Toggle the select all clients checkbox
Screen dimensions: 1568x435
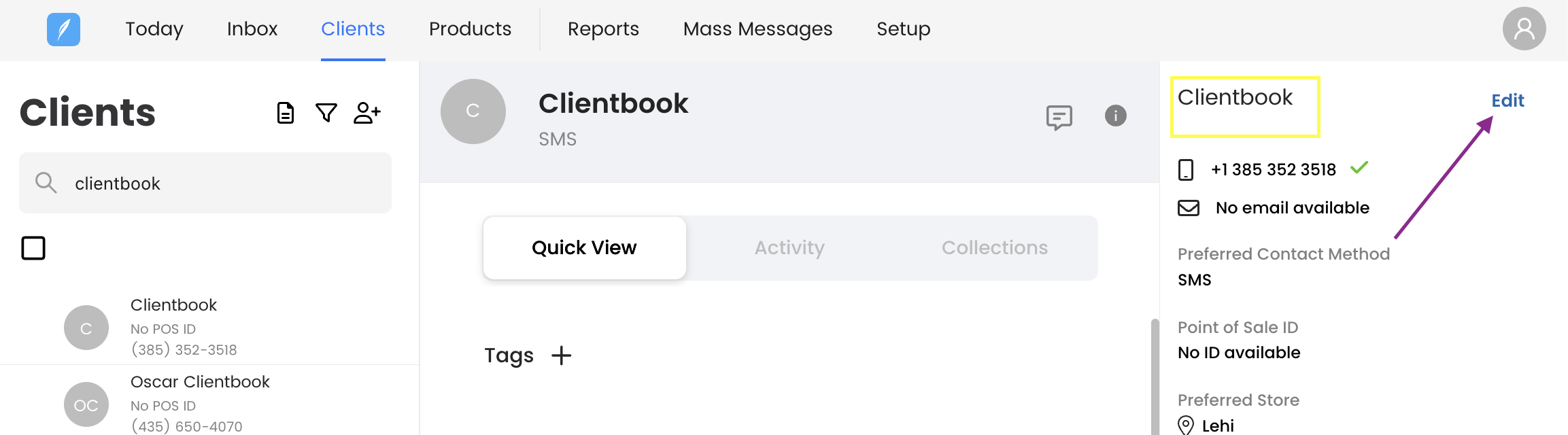click(33, 248)
